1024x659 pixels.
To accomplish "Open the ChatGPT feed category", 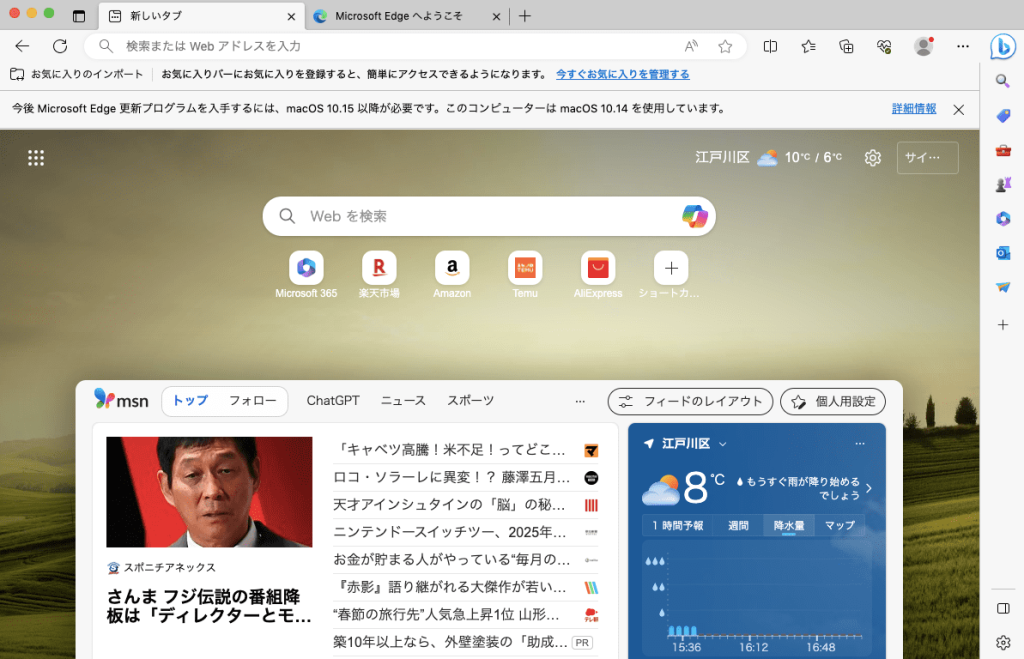I will [x=333, y=400].
